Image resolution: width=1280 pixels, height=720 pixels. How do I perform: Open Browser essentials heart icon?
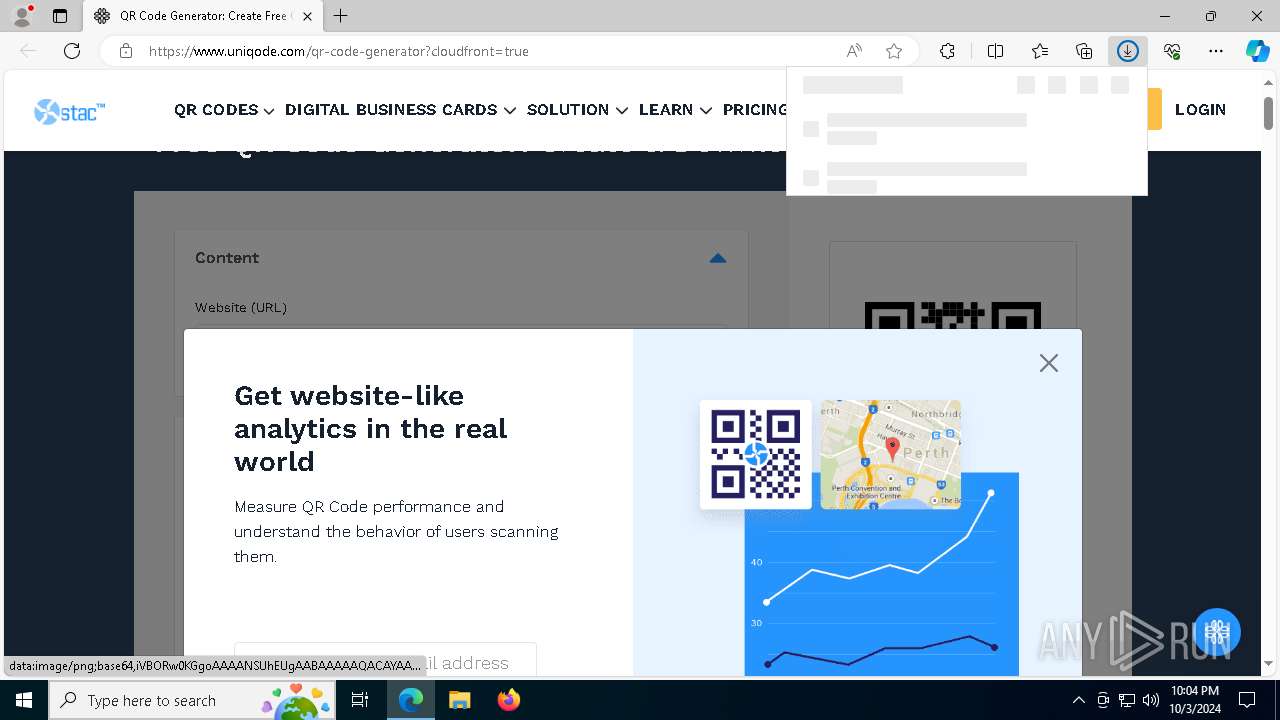point(1172,51)
